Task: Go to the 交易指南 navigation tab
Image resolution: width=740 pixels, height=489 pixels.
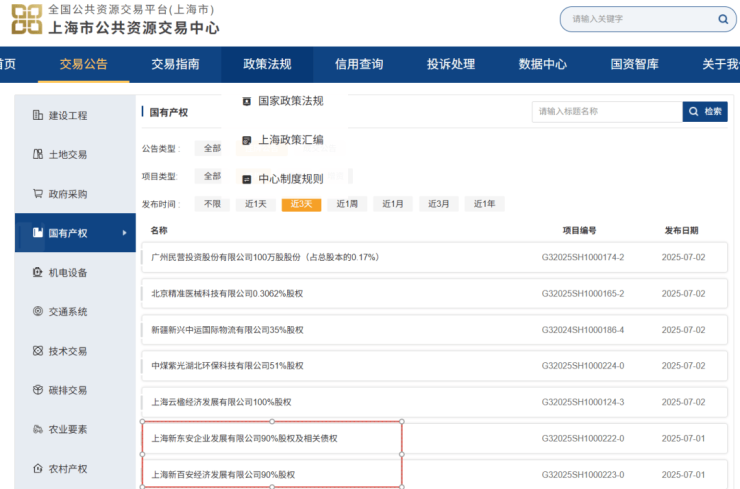Action: (x=175, y=64)
